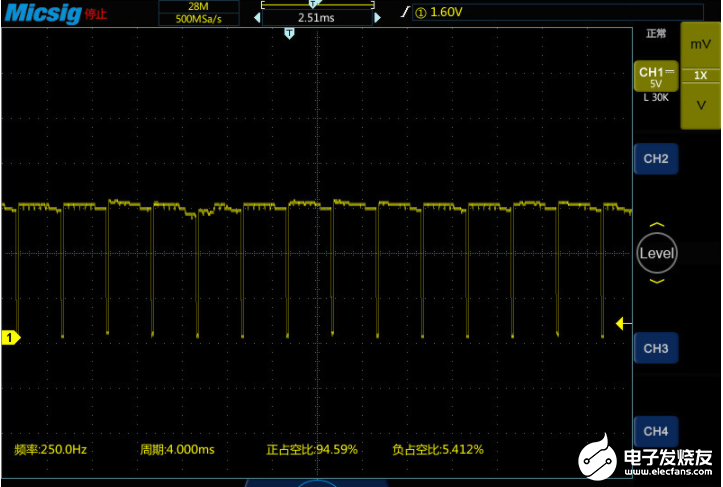The width and height of the screenshot is (723, 487).
Task: Enable channel CH4
Action: [656, 431]
